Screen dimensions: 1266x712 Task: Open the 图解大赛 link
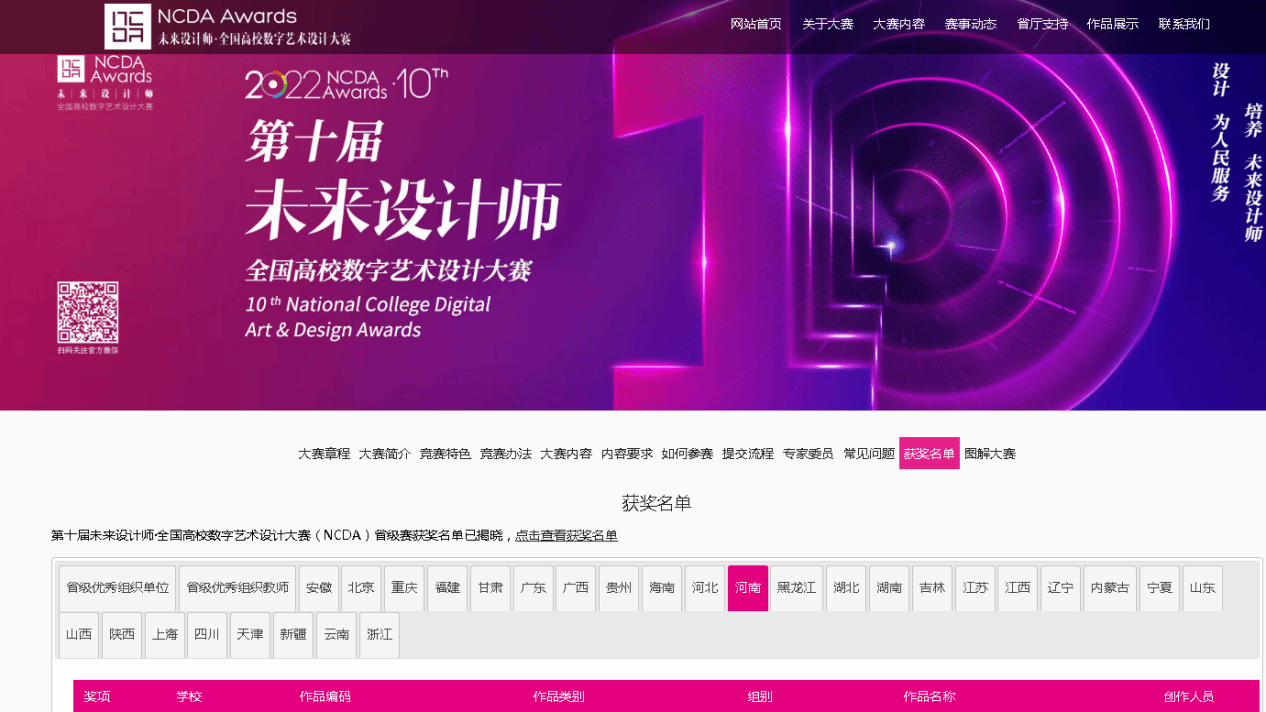point(990,454)
